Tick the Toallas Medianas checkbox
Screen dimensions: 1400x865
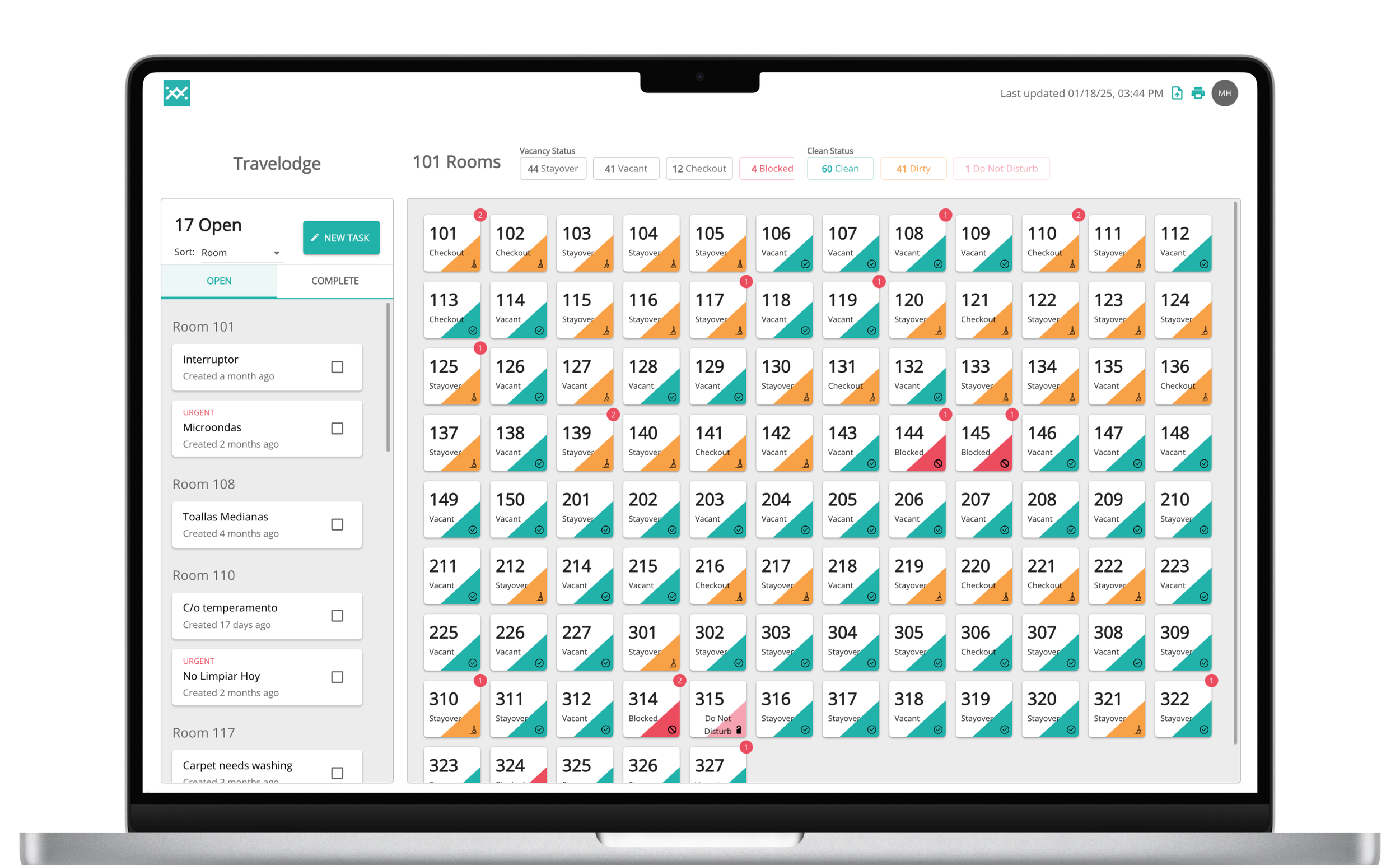pos(337,524)
